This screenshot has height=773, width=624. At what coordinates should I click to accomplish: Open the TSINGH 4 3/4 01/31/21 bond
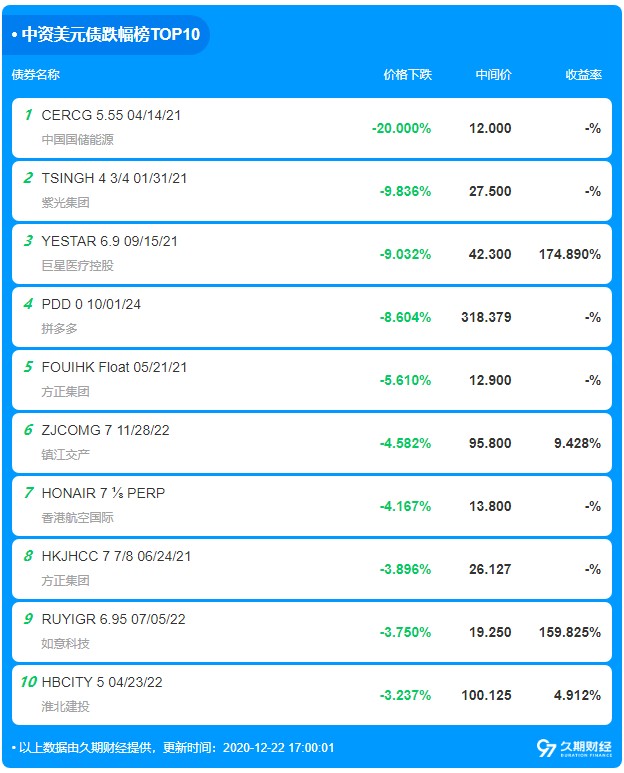click(x=114, y=179)
